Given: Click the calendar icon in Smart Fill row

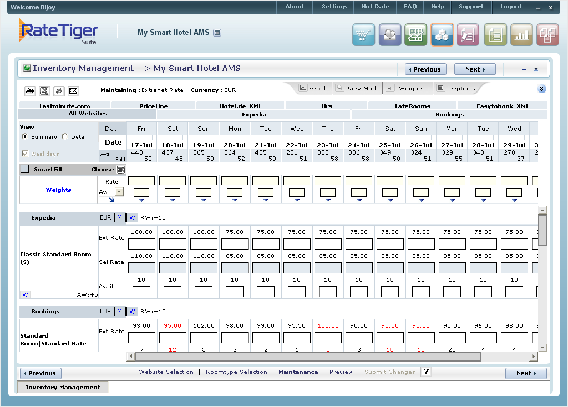Looking at the screenshot, I should 121,169.
